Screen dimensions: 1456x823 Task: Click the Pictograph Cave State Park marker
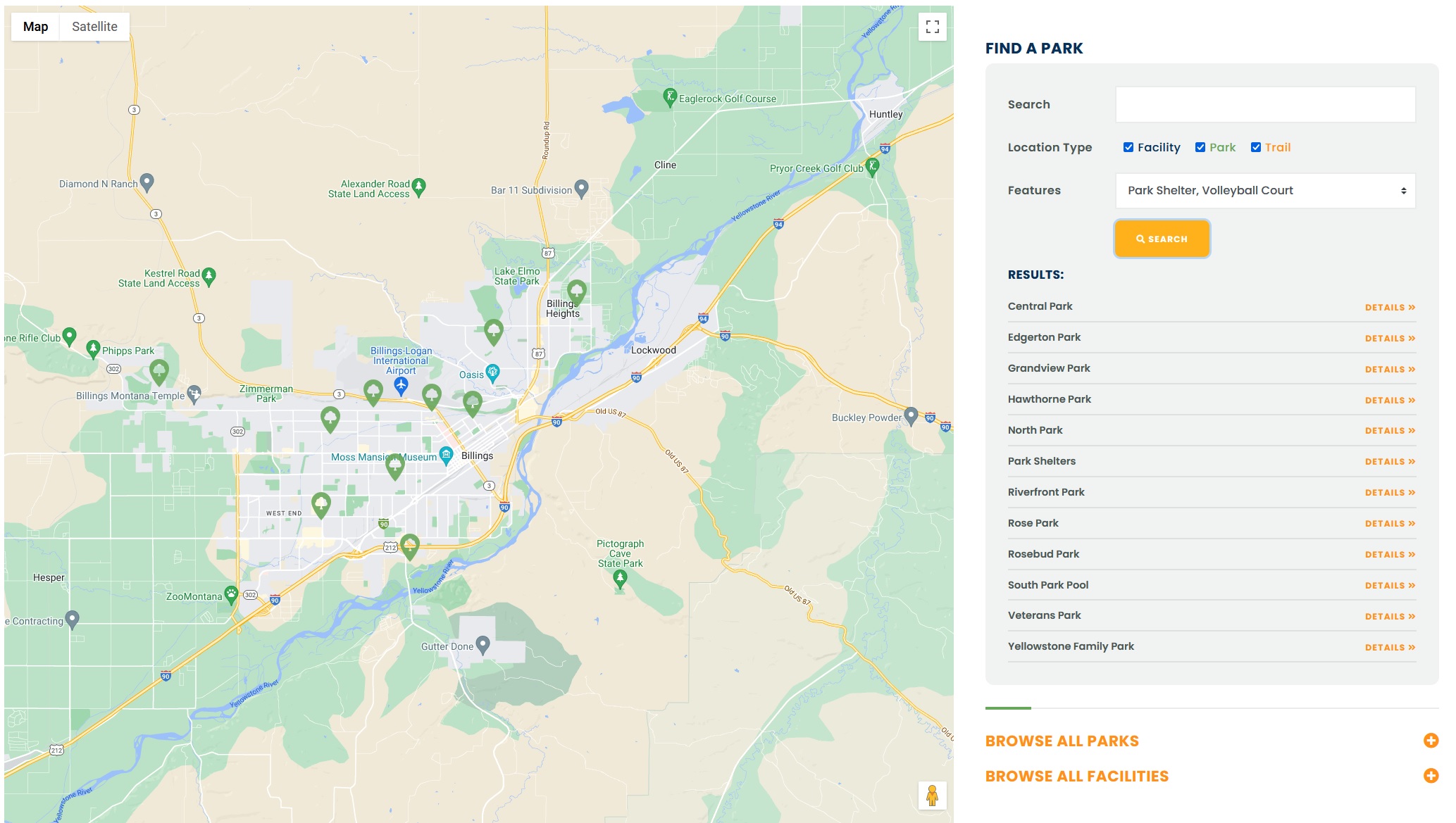(621, 576)
